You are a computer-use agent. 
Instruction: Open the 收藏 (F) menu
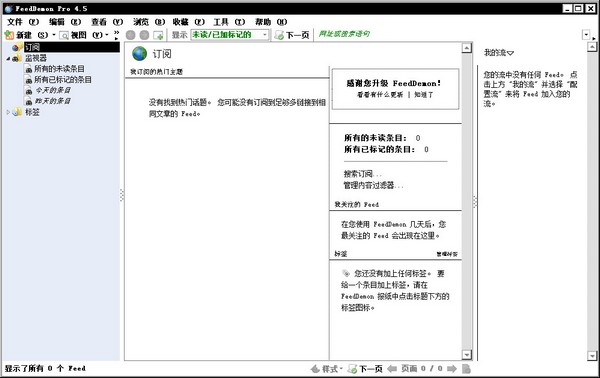point(188,22)
